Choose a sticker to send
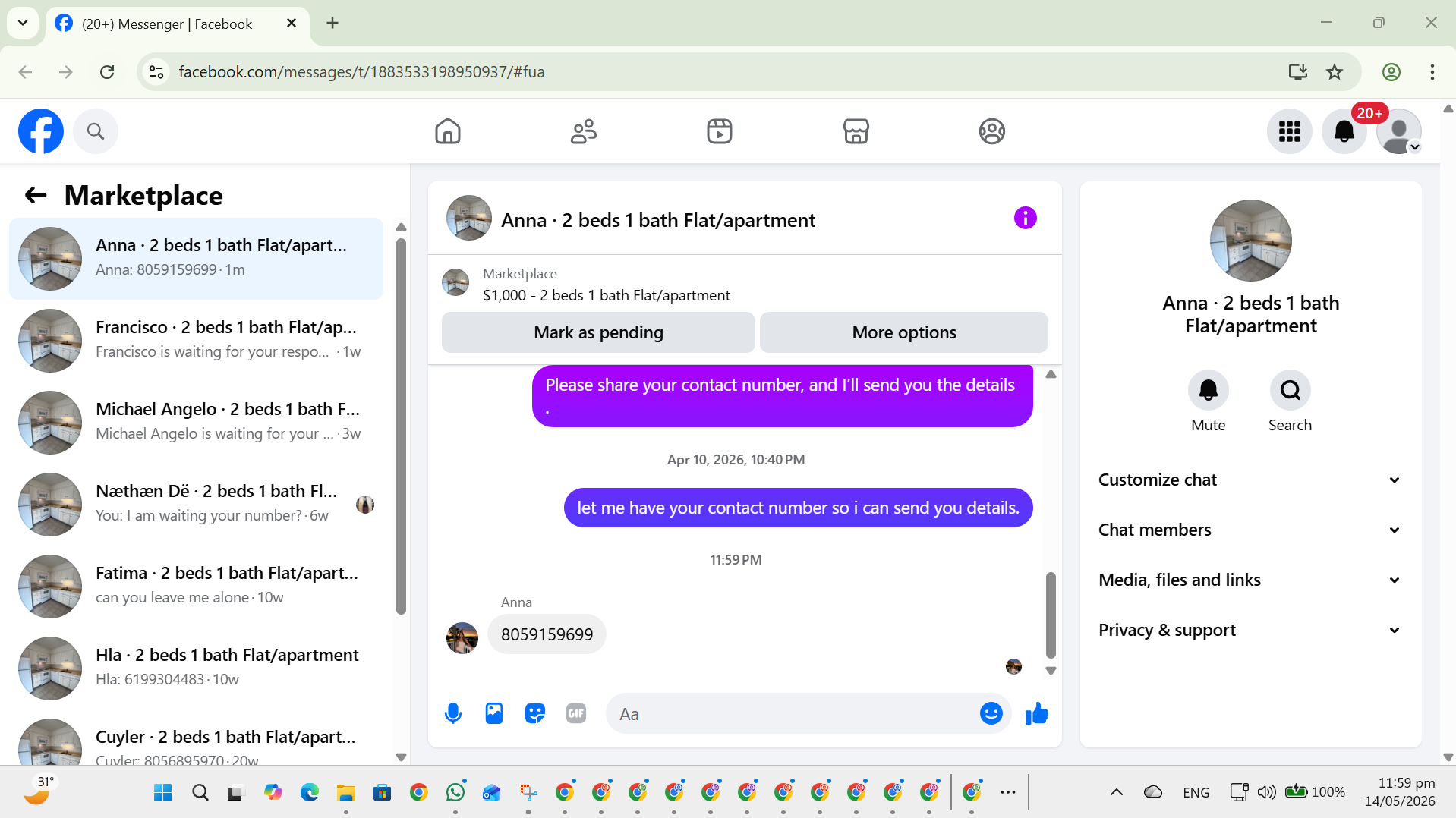 535,713
